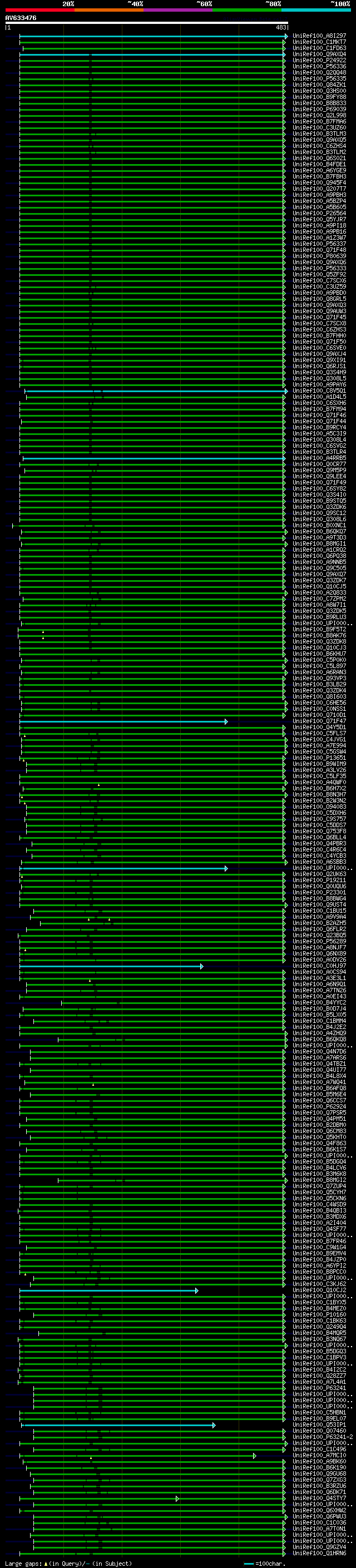Image resolution: width=356 pixels, height=1568 pixels.
Task: Select the UniRef100_Q71F47 hit label
Action: tap(319, 721)
